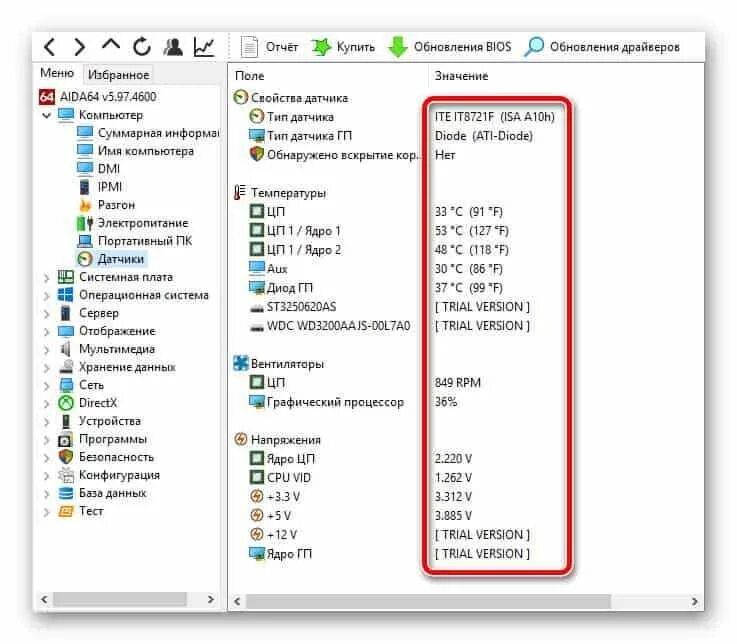The height and width of the screenshot is (644, 737).
Task: Click the Forward navigation arrow
Action: pyautogui.click(x=80, y=47)
